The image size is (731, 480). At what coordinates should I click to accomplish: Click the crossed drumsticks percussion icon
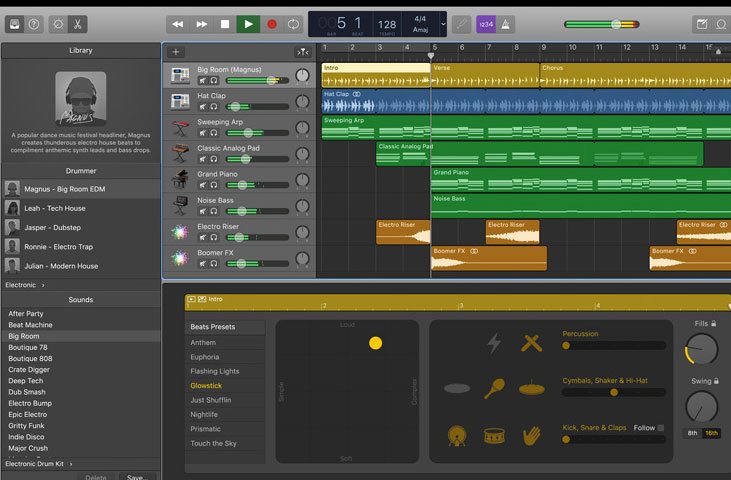pyautogui.click(x=531, y=343)
